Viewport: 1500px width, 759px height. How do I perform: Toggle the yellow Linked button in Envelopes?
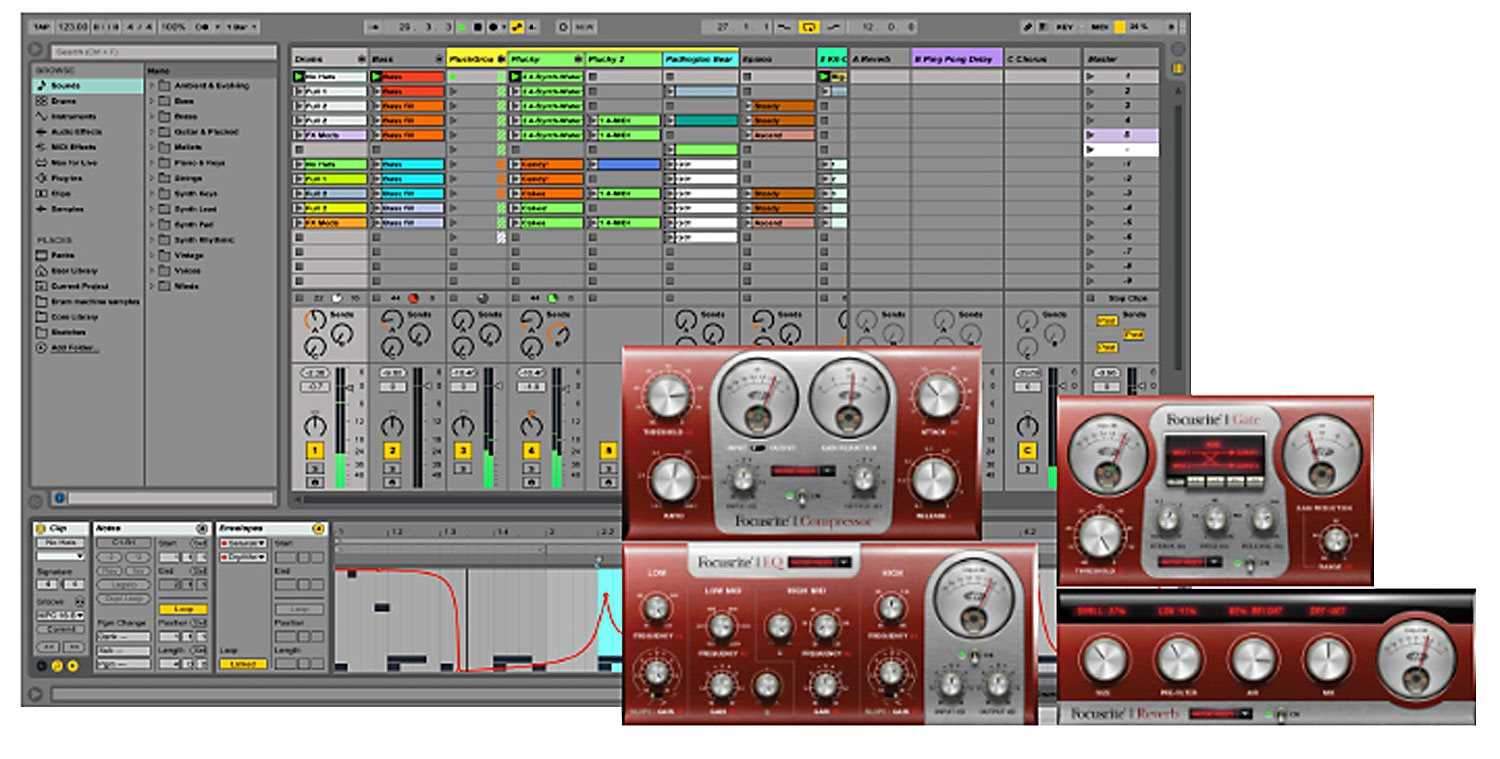point(243,664)
